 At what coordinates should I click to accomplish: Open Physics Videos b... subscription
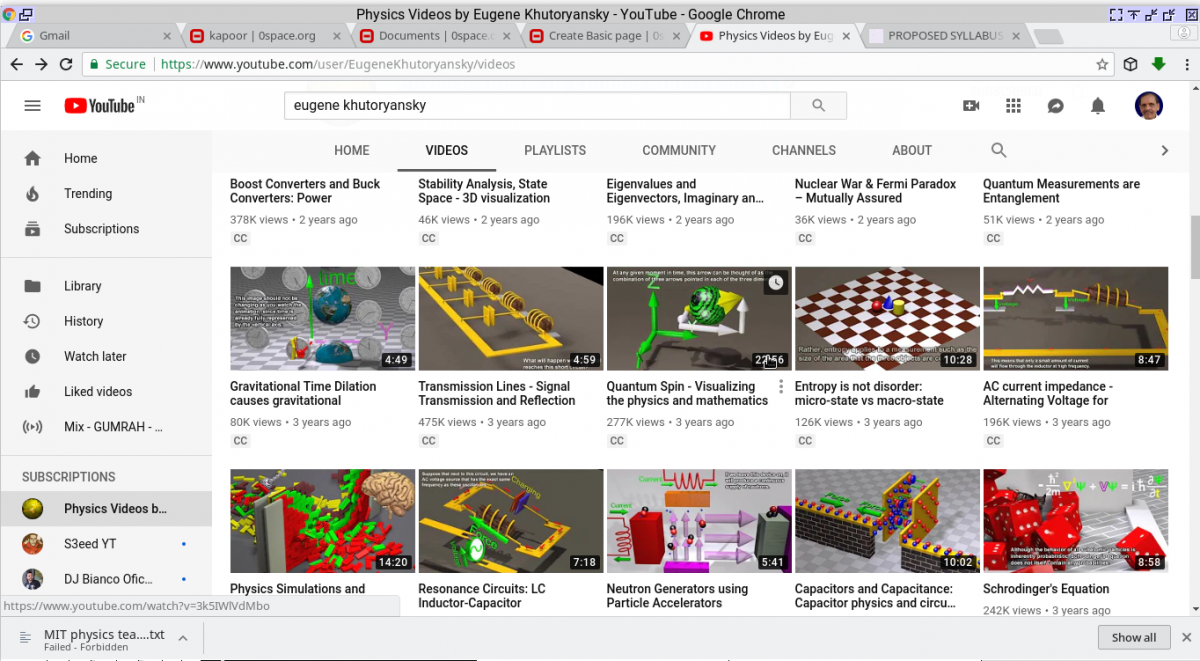(106, 509)
